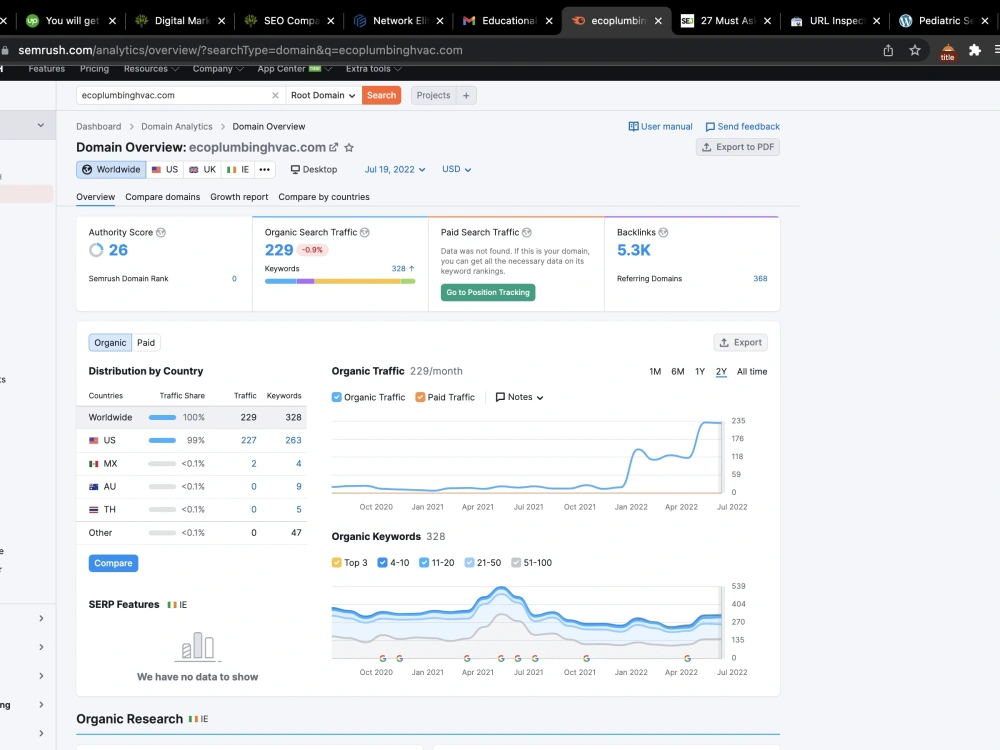This screenshot has width=1000, height=750.
Task: Open the browser extensions puzzle icon
Action: (974, 50)
